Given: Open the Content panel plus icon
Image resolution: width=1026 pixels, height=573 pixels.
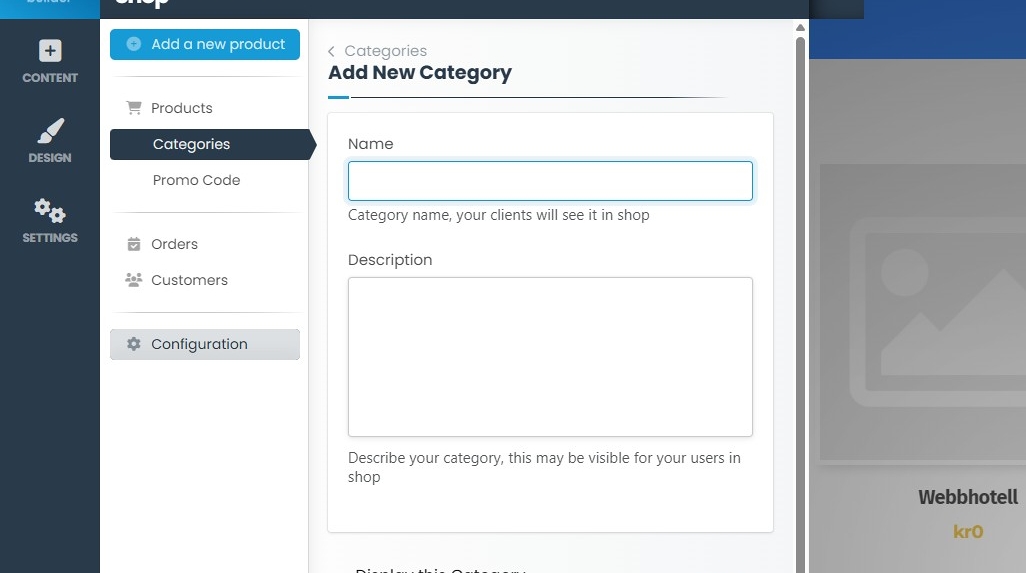Looking at the screenshot, I should (x=50, y=51).
